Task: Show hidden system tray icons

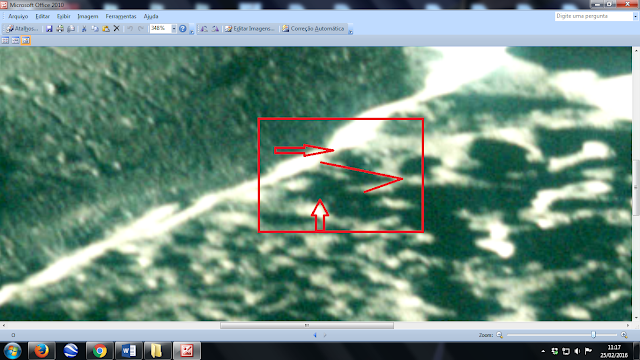Action: click(x=543, y=351)
